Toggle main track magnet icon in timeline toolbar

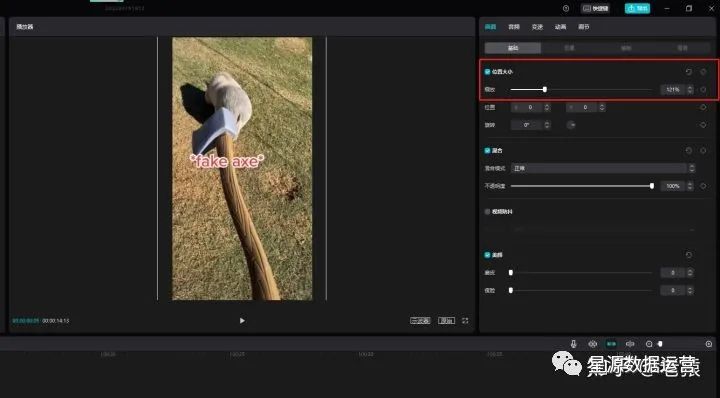coord(593,344)
